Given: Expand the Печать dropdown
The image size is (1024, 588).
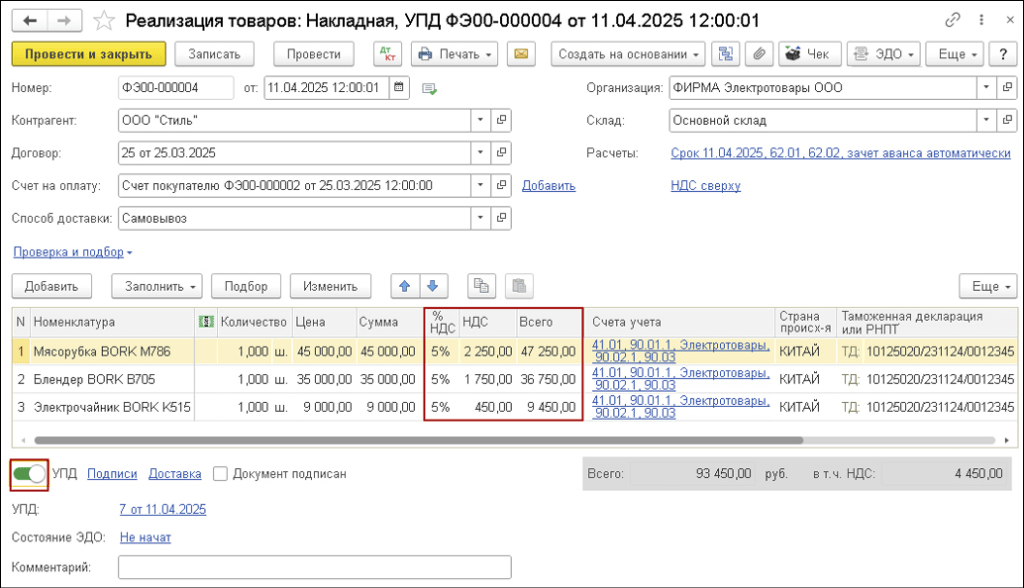Looking at the screenshot, I should pos(455,54).
